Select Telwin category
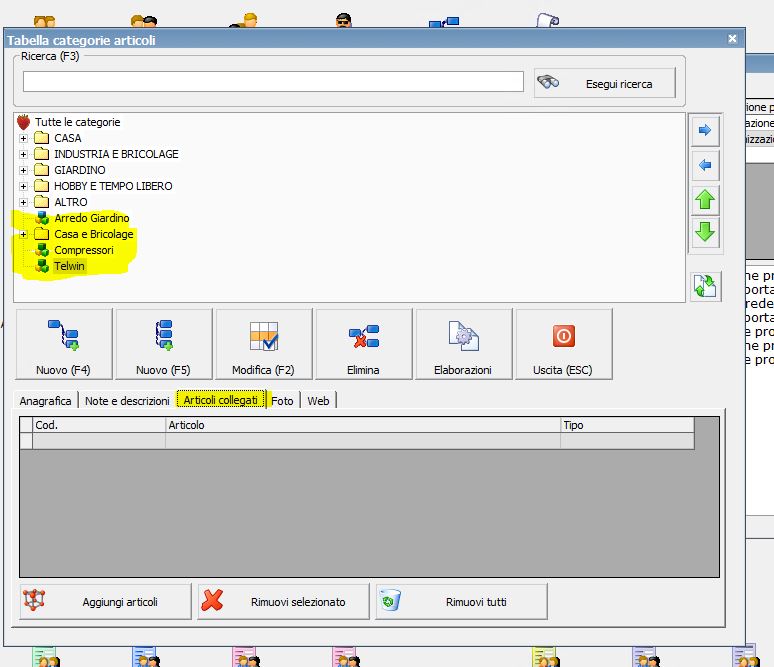774x667 pixels. pyautogui.click(x=70, y=266)
